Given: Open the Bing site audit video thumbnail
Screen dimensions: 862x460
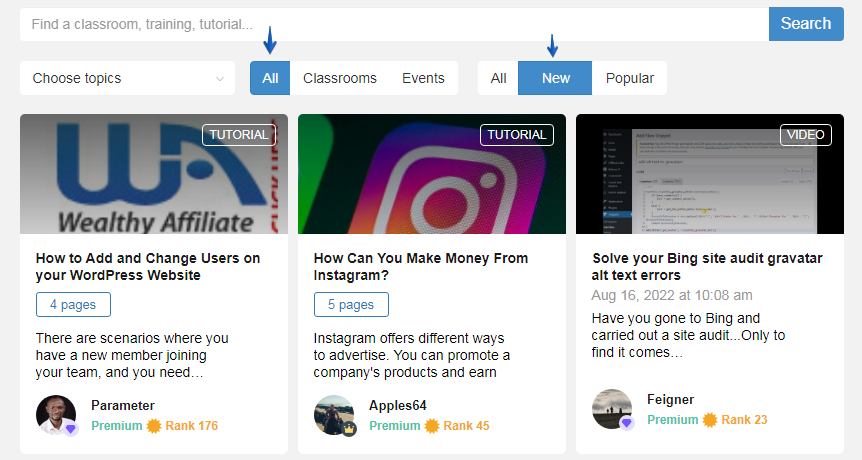Looking at the screenshot, I should 710,174.
